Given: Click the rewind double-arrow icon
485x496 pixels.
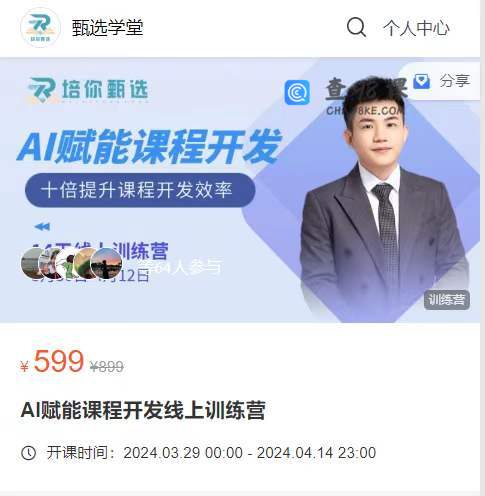Looking at the screenshot, I should click(42, 227).
